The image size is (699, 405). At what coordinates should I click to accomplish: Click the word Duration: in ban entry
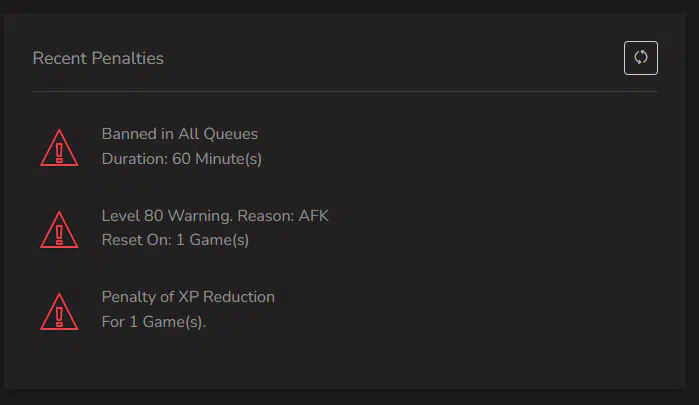point(135,159)
